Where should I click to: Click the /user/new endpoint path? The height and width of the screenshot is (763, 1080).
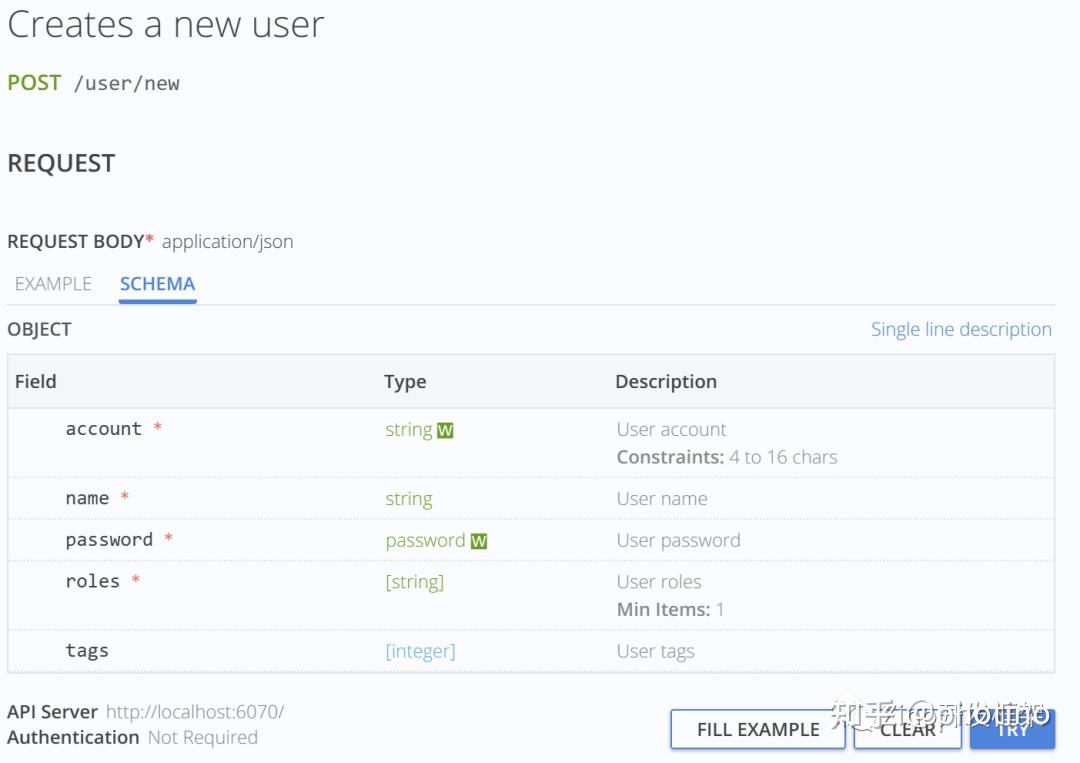pos(127,84)
